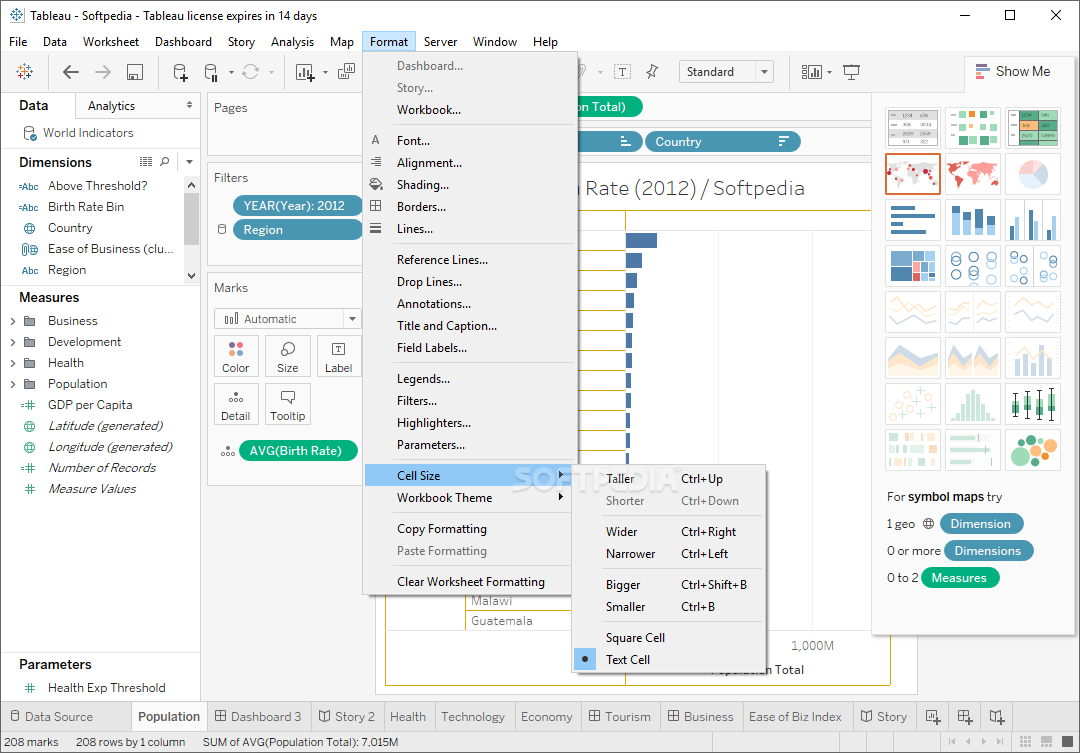Click the Dimensions list scrollbar down arrow
Image resolution: width=1080 pixels, height=753 pixels.
[x=191, y=276]
